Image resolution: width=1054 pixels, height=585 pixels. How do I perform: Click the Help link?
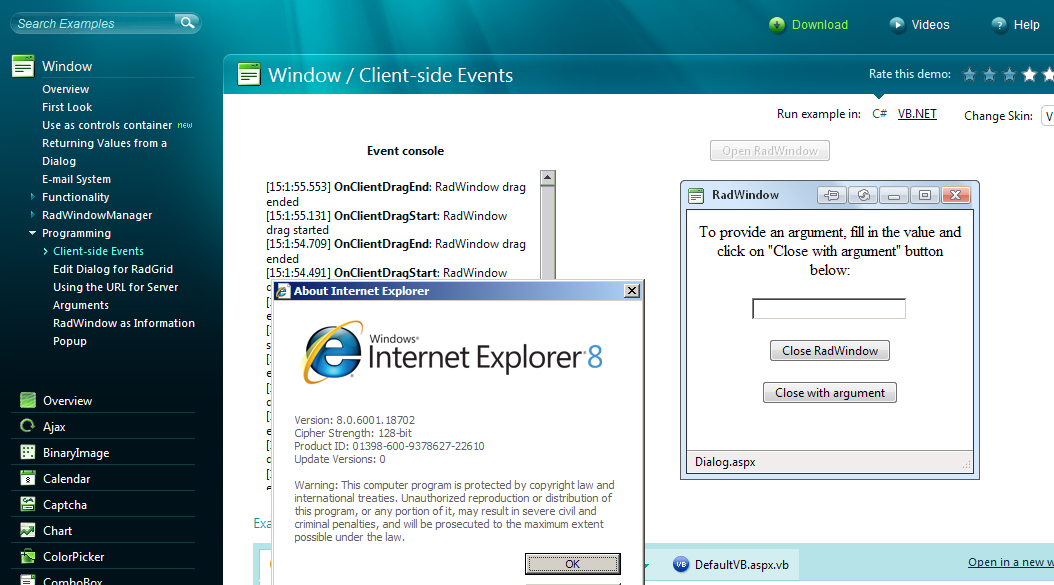tap(1026, 25)
